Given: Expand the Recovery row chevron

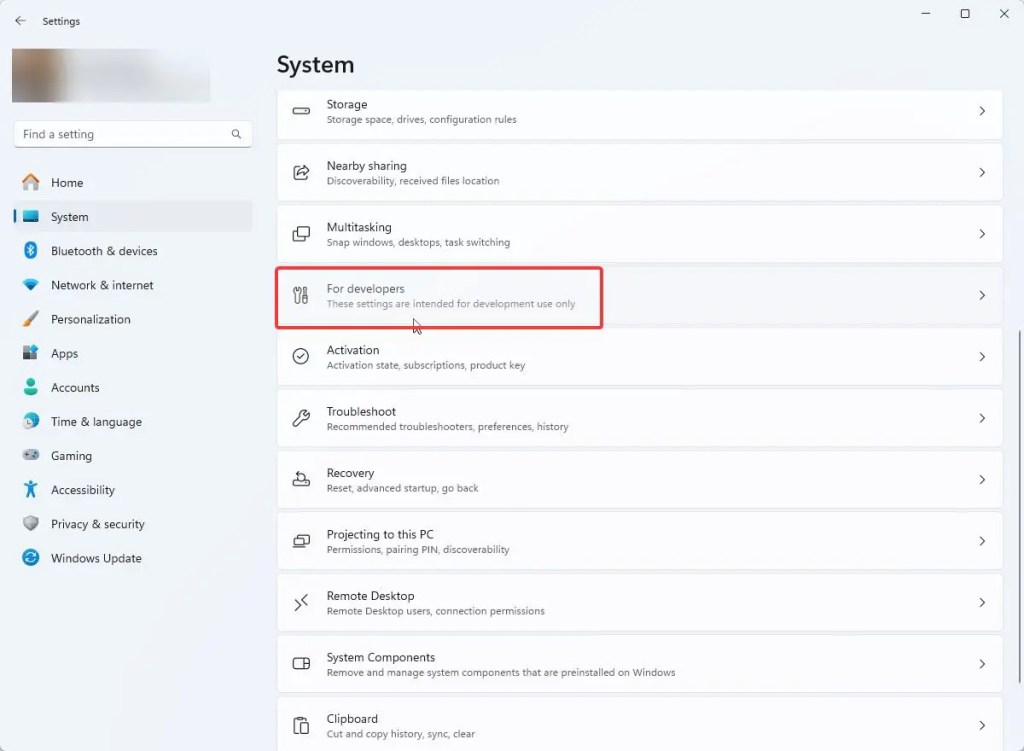Looking at the screenshot, I should point(981,479).
